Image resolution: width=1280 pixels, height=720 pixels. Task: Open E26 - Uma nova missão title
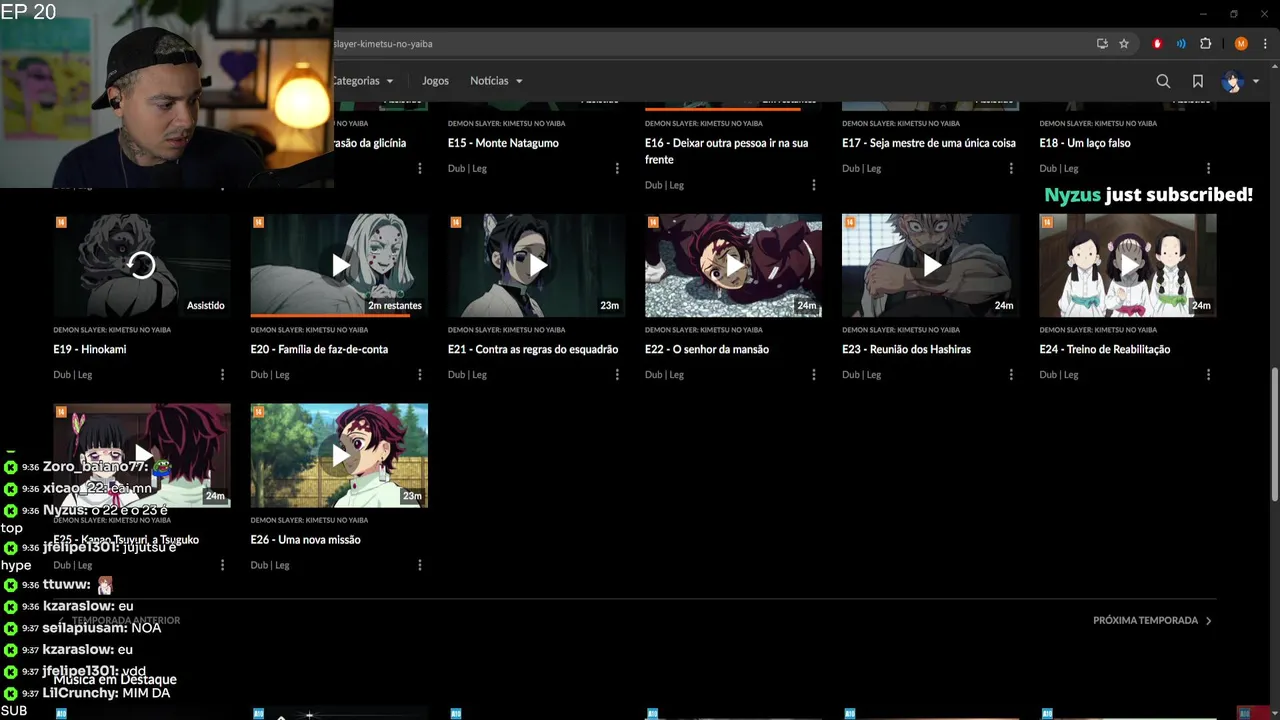pos(305,539)
